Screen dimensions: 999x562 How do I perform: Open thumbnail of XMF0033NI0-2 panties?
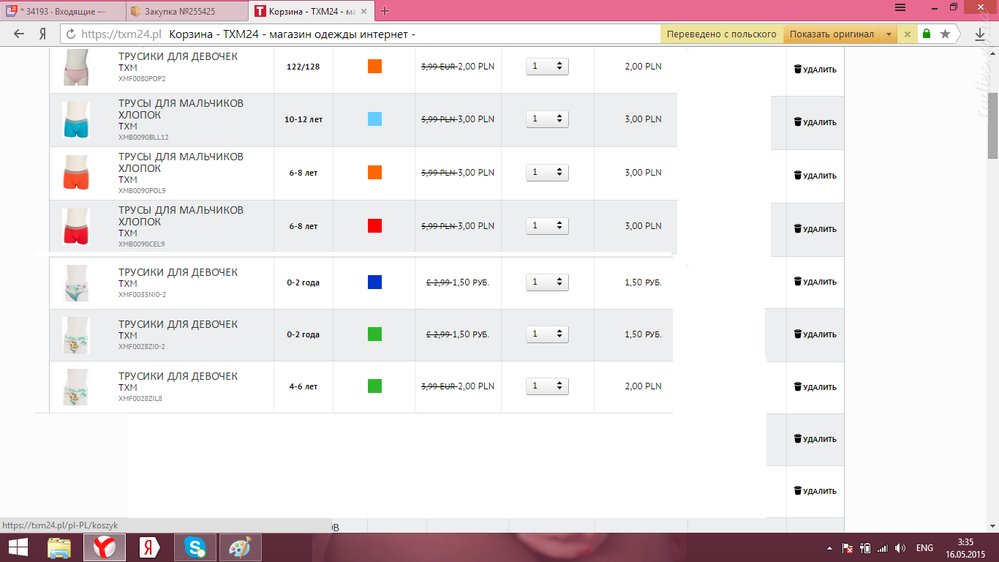pyautogui.click(x=76, y=283)
